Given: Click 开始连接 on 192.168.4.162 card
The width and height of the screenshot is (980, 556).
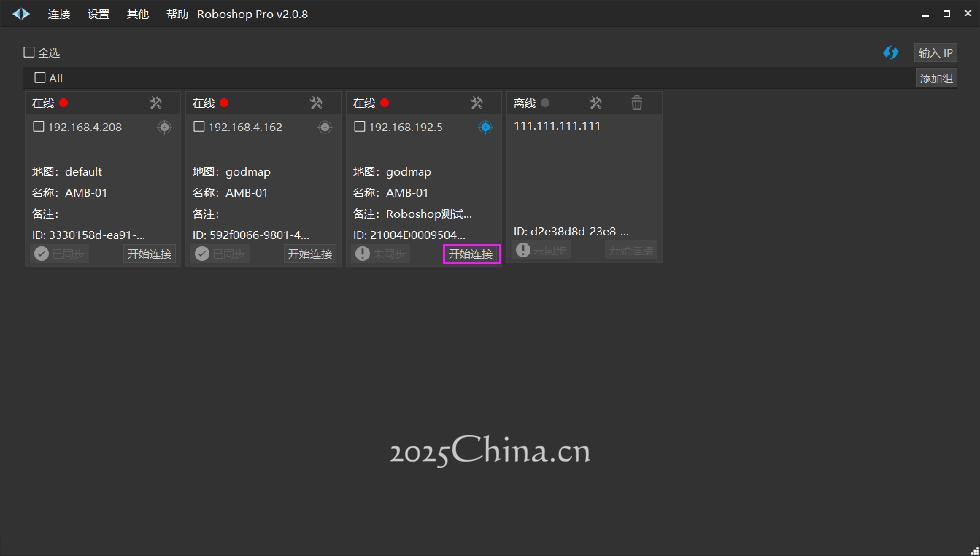Looking at the screenshot, I should 310,254.
